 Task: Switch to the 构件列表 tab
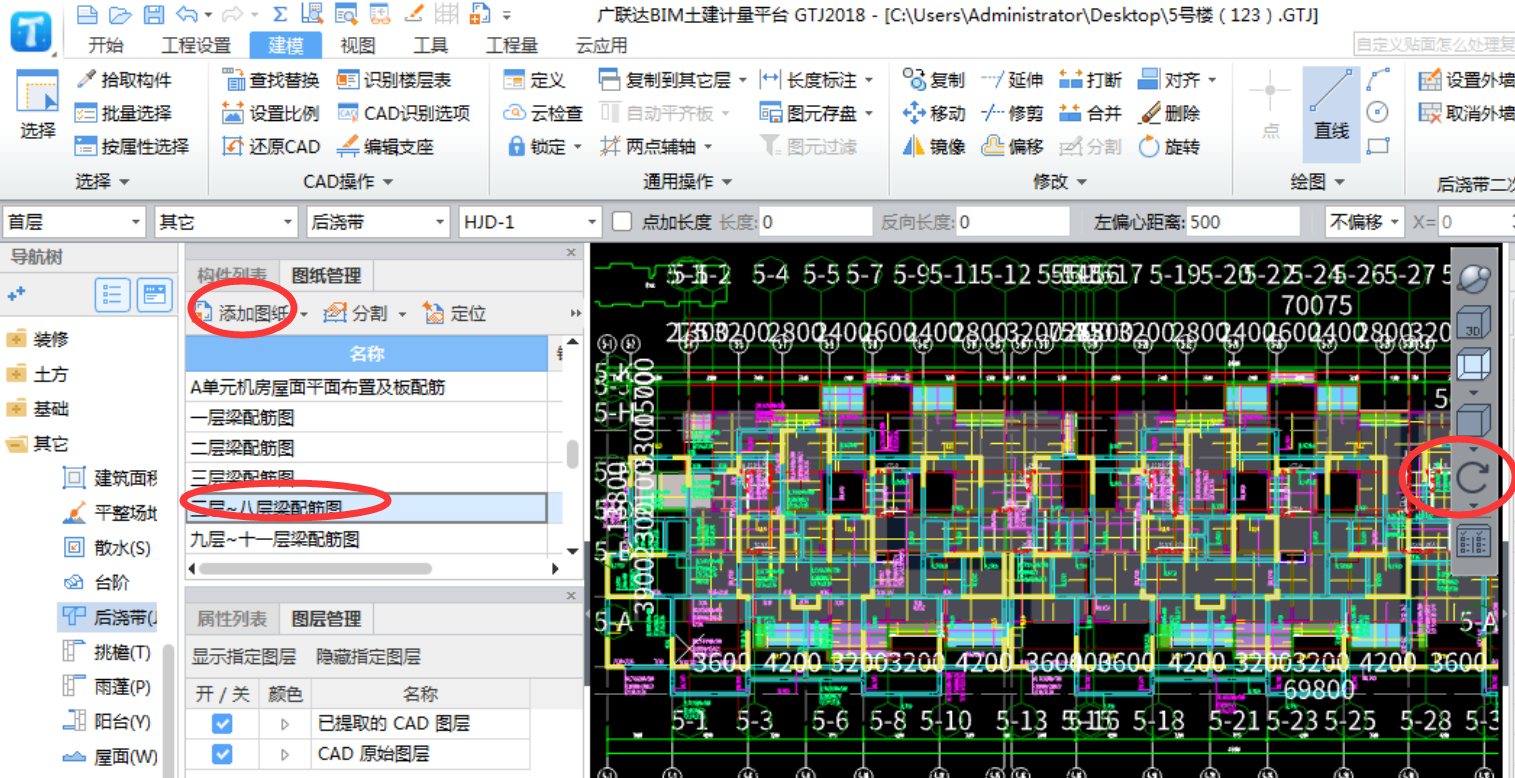tap(232, 275)
